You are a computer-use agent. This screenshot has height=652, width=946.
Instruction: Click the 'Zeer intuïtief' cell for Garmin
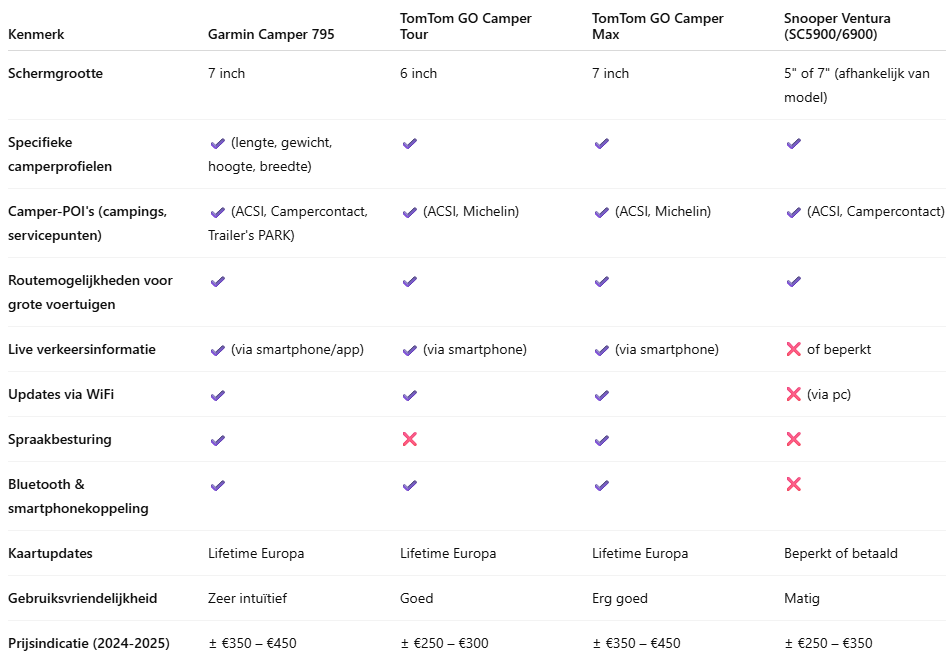pos(247,598)
